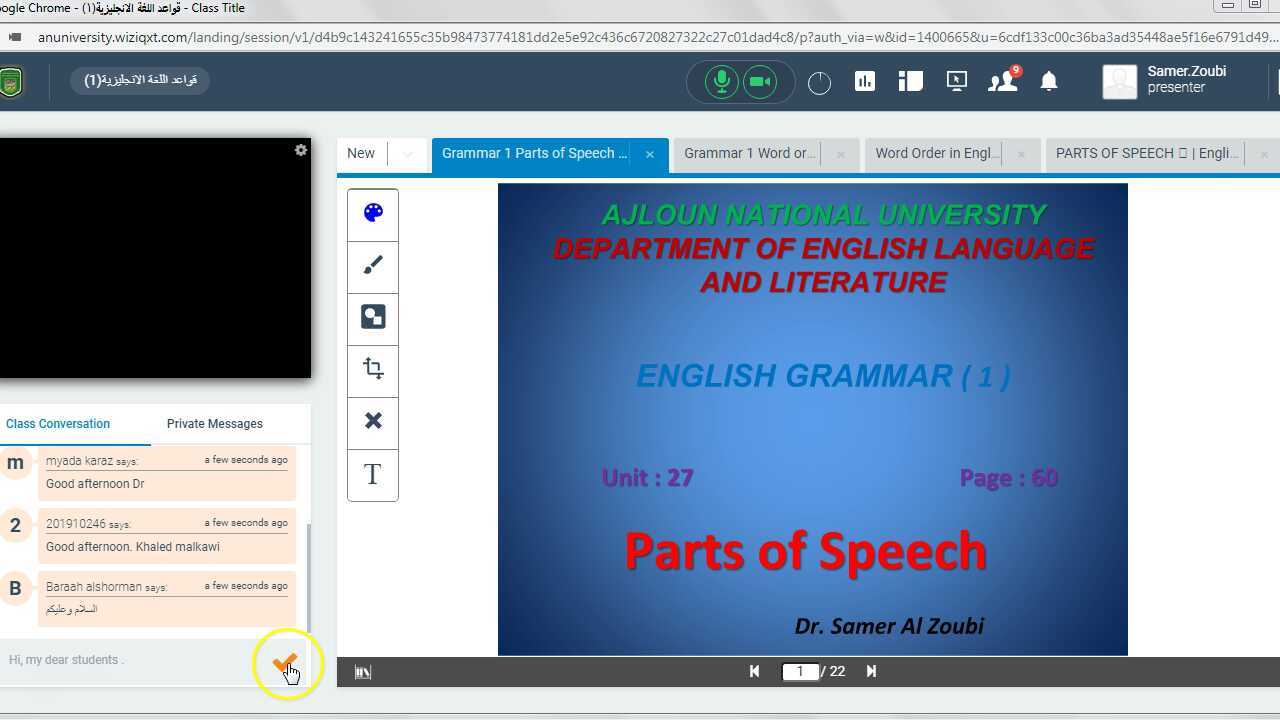The width and height of the screenshot is (1280, 720).
Task: Open the color palette tool
Action: pos(373,213)
